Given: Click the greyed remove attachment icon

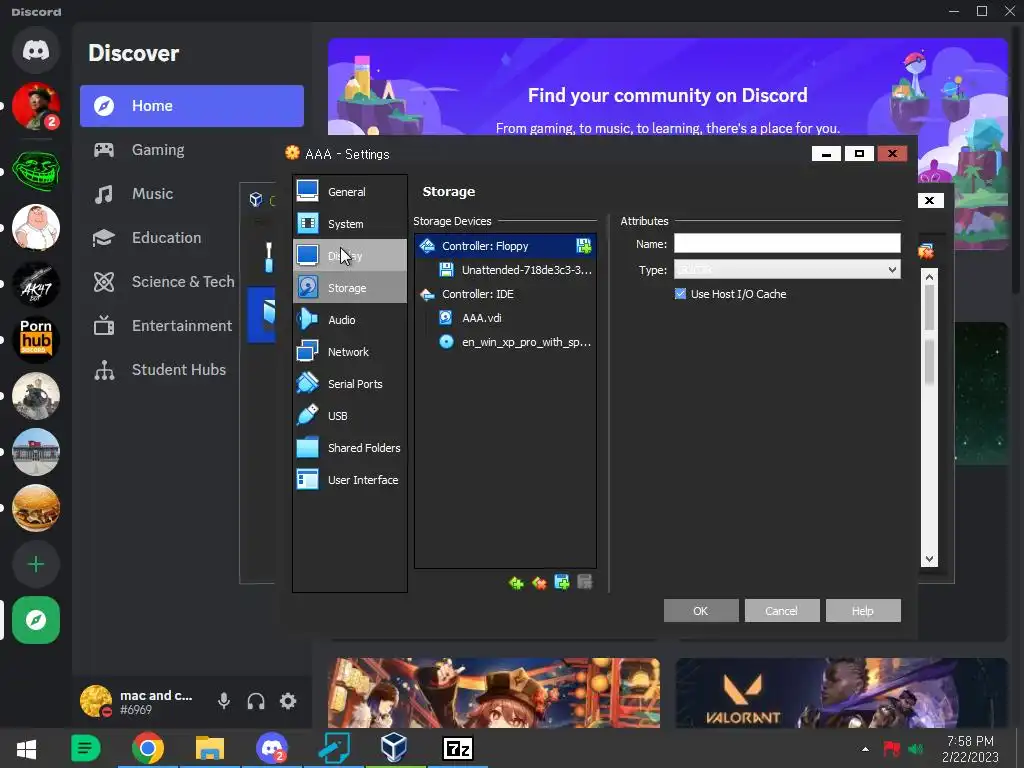Looking at the screenshot, I should 584,583.
